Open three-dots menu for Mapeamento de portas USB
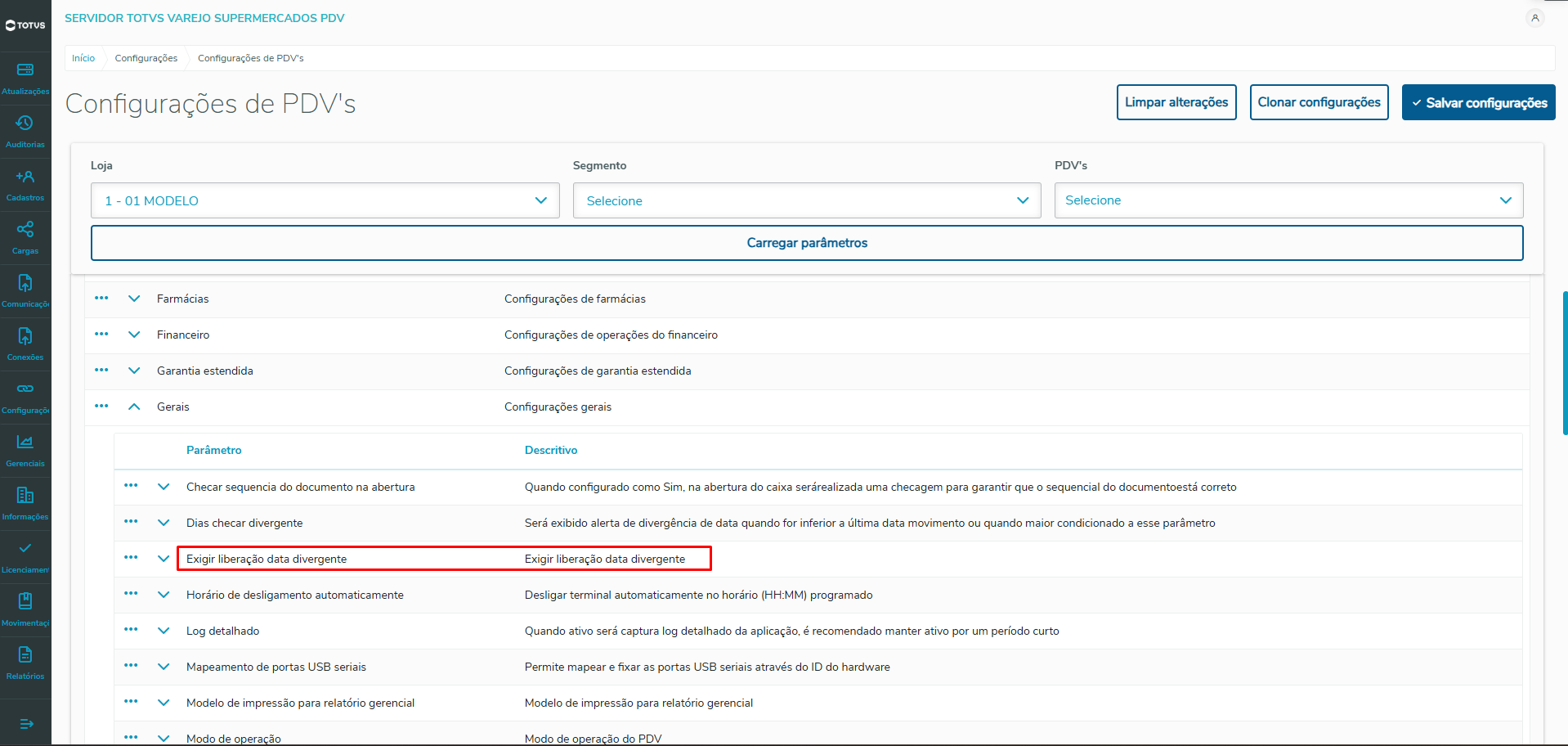The image size is (1568, 746). point(131,666)
